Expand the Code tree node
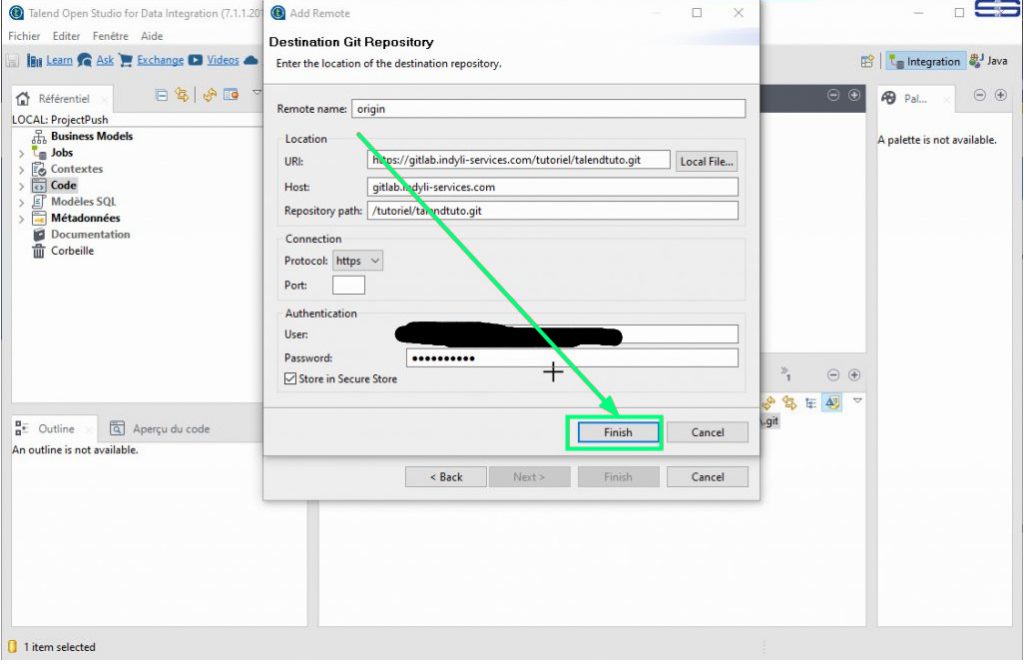Viewport: 1024px width, 664px height. (x=22, y=186)
